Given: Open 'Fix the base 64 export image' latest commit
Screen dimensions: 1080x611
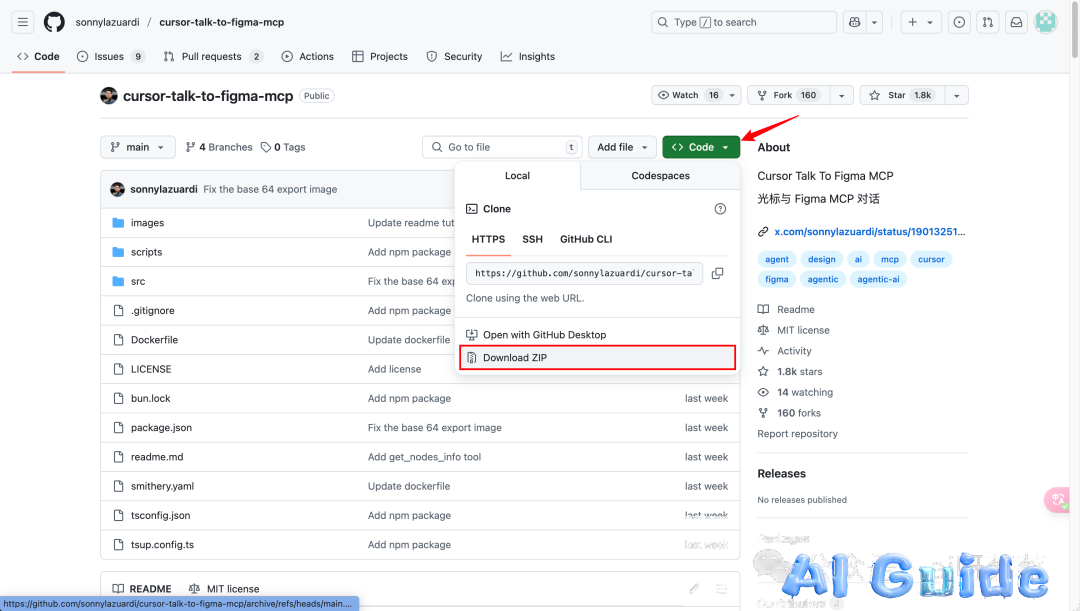Looking at the screenshot, I should click(270, 189).
